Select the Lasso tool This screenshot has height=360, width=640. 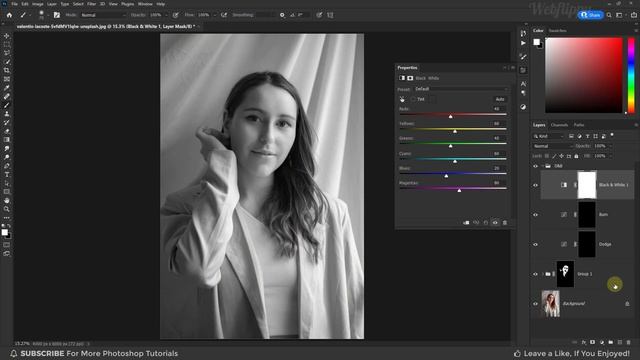pyautogui.click(x=7, y=53)
